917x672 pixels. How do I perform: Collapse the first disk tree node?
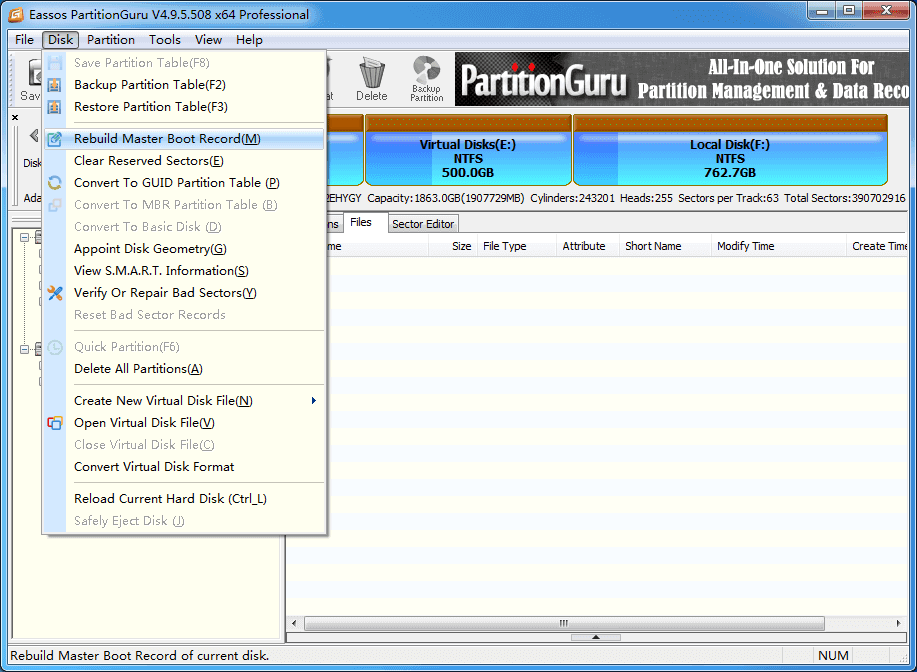pos(25,237)
